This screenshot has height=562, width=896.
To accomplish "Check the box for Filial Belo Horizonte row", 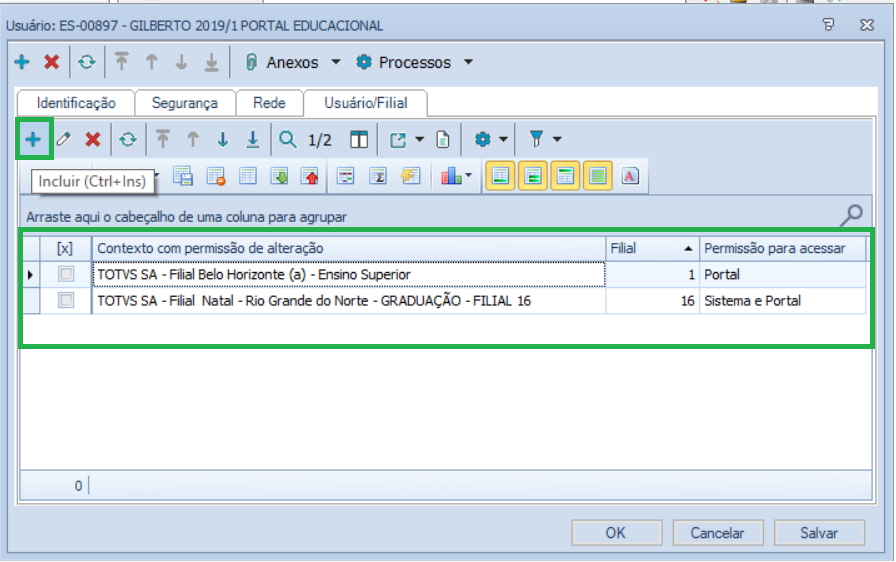I will point(66,274).
